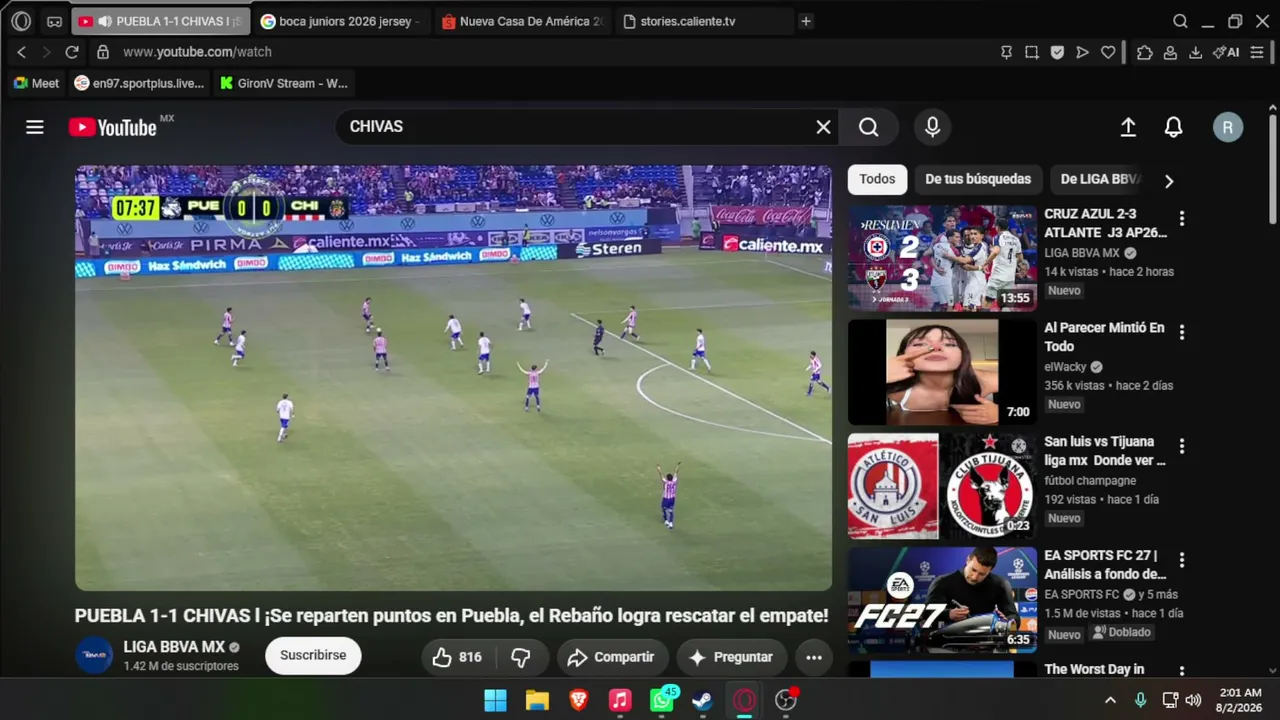1280x720 pixels.
Task: Click the pinboard pin icon in the address bar
Action: point(1007,52)
